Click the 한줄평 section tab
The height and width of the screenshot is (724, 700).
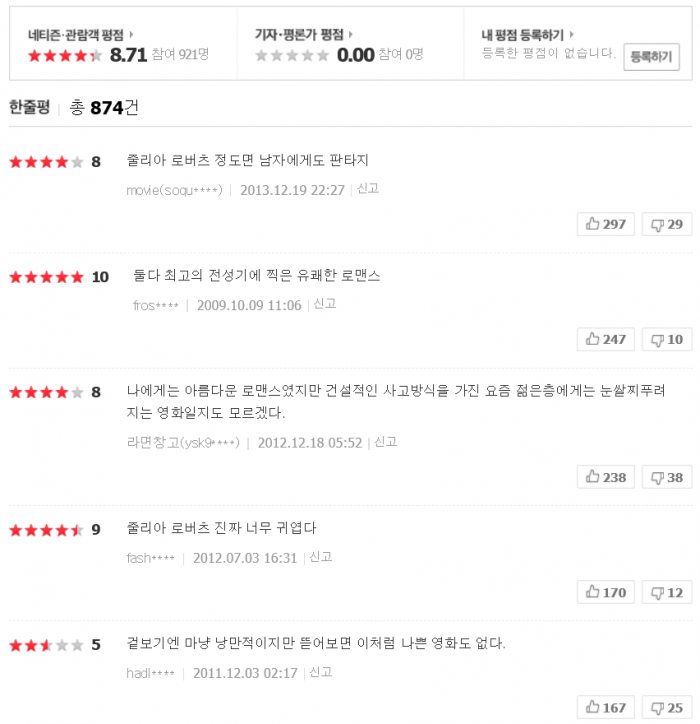[x=29, y=107]
